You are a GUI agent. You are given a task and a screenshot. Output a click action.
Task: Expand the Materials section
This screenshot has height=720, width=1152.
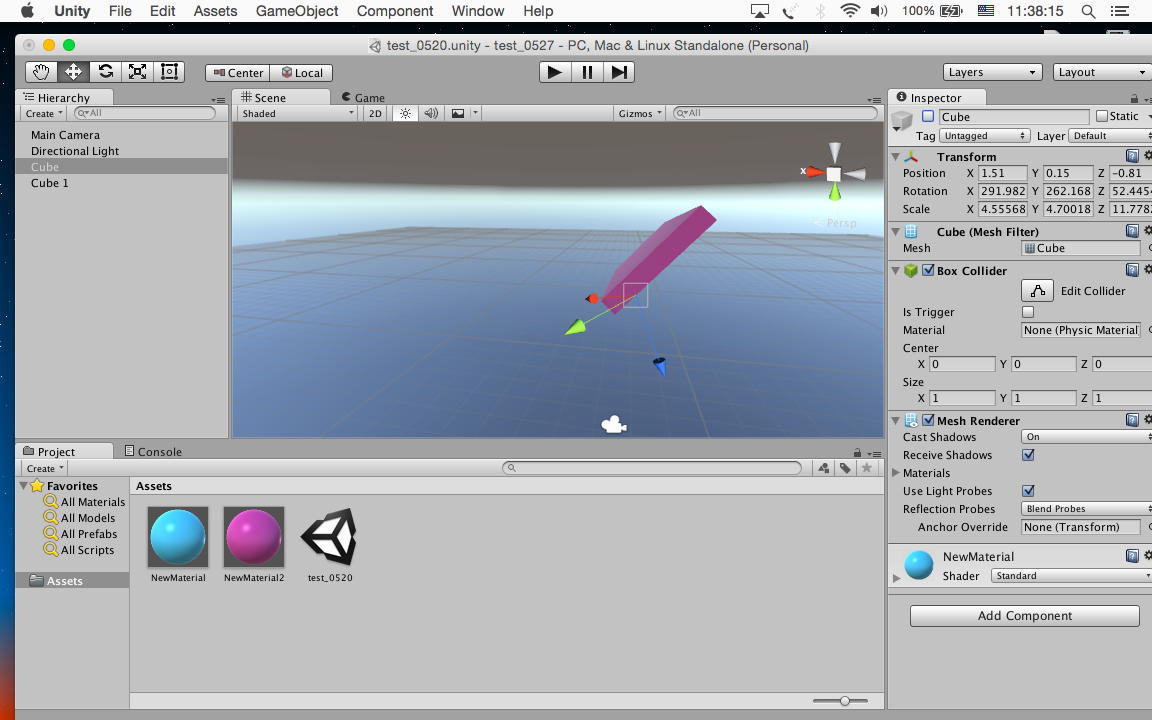click(896, 473)
